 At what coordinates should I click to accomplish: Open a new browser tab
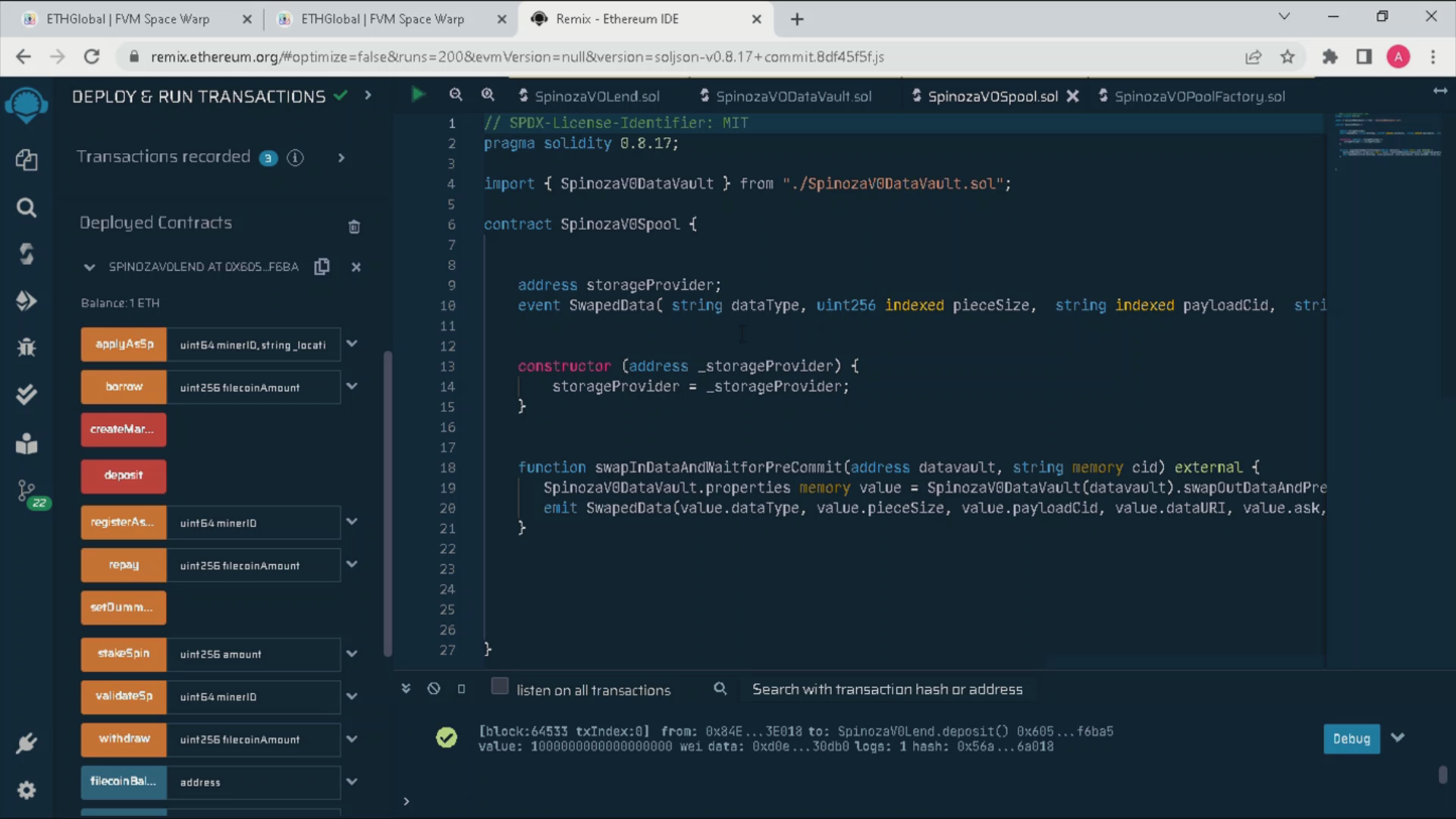click(x=797, y=19)
